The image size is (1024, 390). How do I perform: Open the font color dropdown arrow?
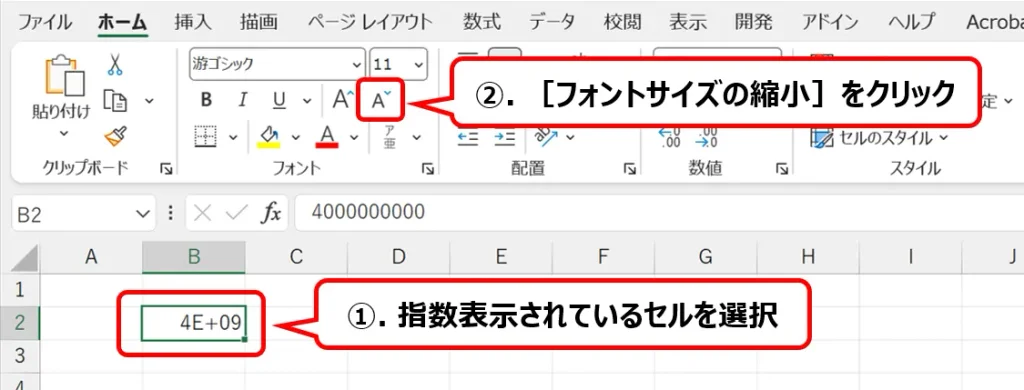point(354,137)
